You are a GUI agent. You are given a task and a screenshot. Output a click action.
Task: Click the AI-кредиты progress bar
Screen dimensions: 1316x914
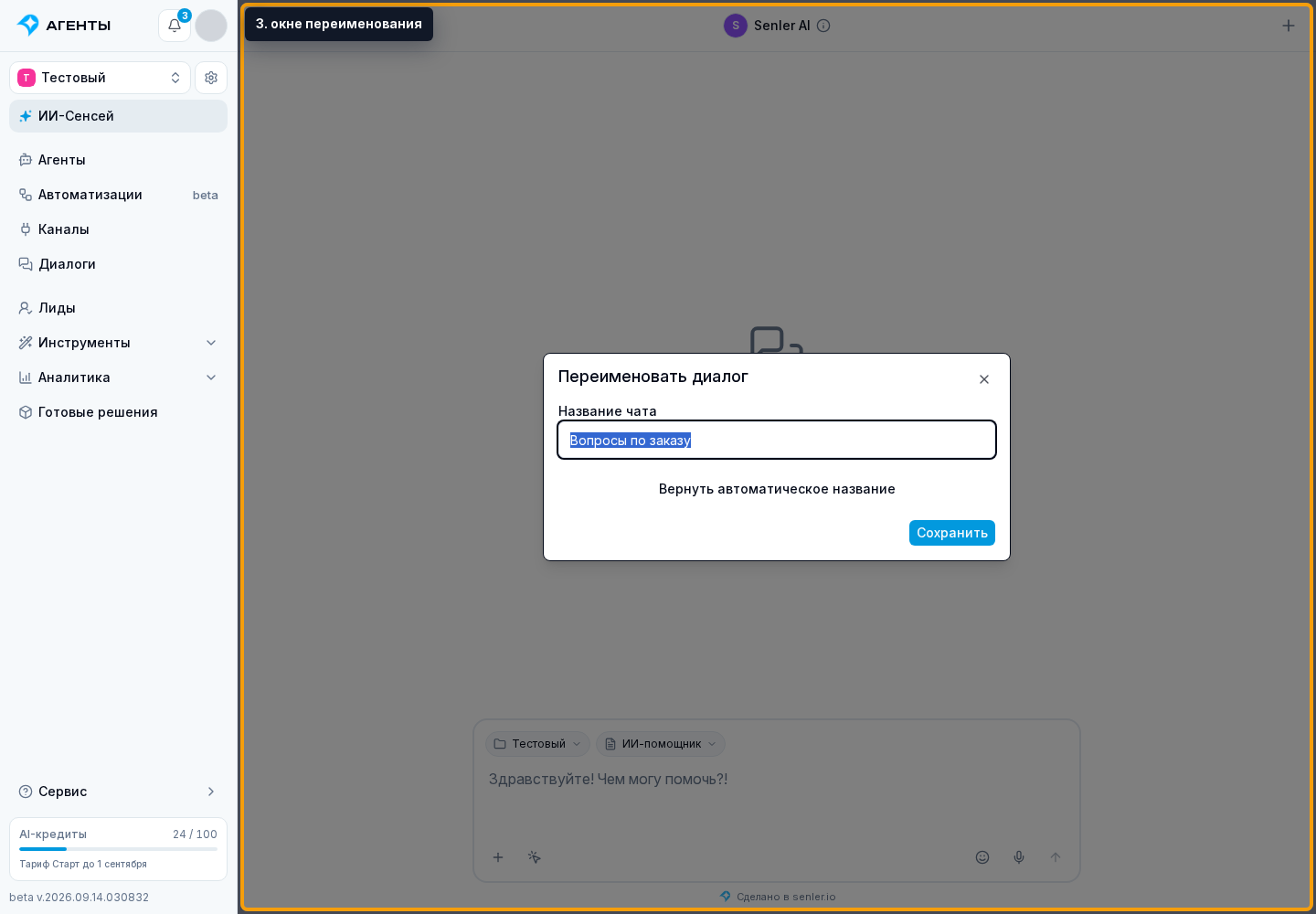click(118, 849)
